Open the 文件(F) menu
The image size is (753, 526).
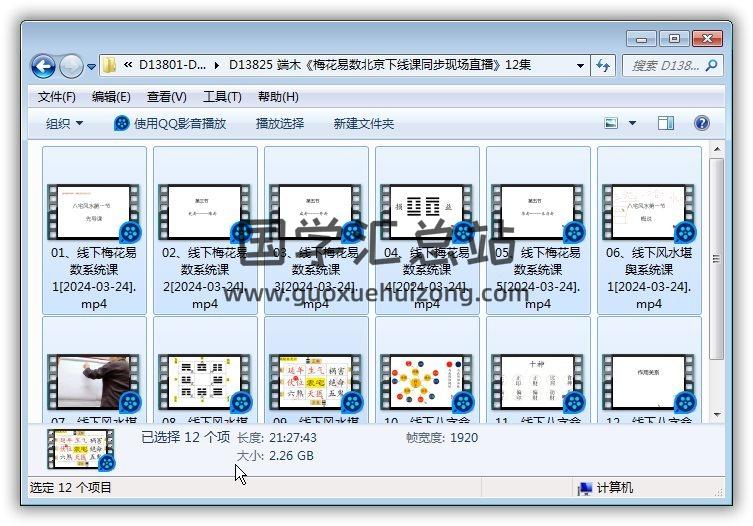coord(57,97)
